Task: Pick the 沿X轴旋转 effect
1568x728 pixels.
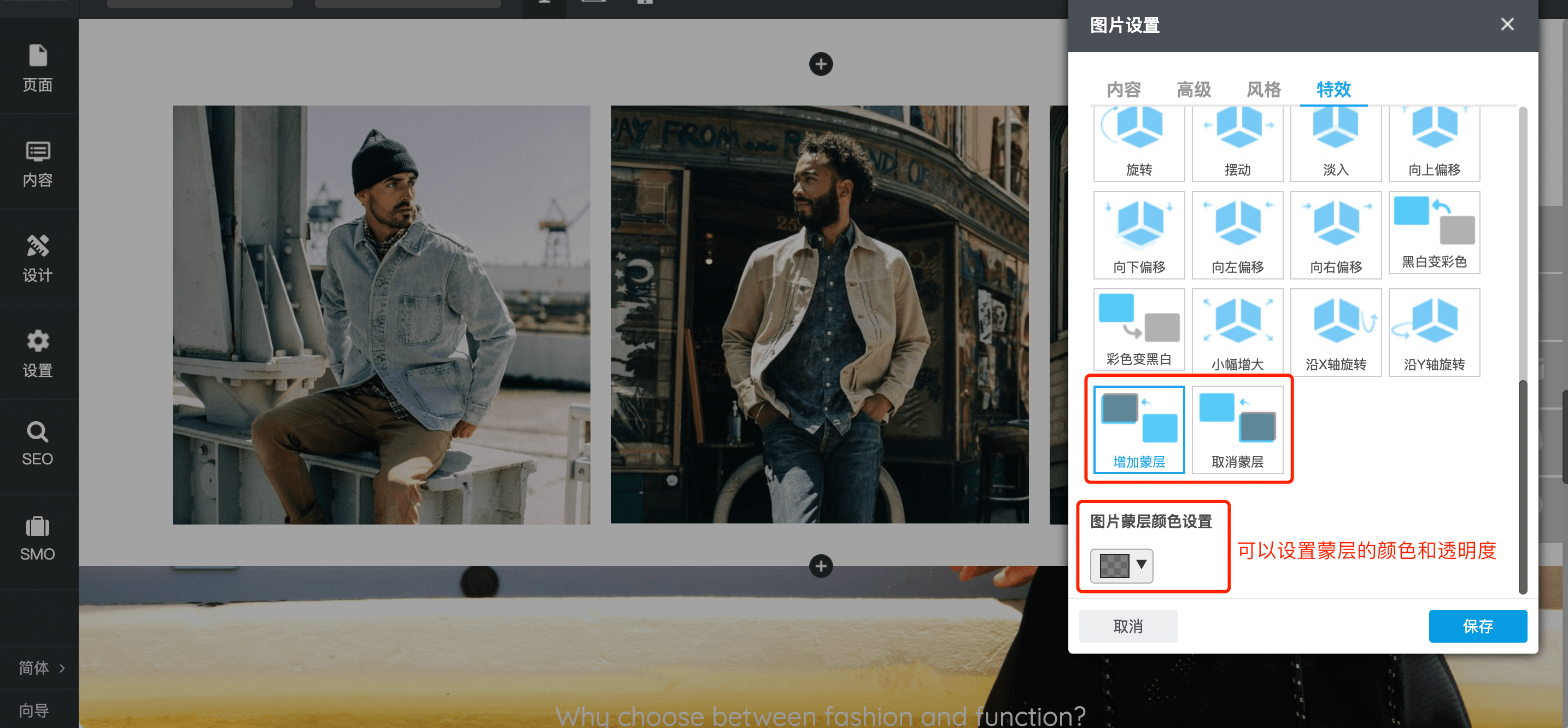Action: (x=1336, y=332)
